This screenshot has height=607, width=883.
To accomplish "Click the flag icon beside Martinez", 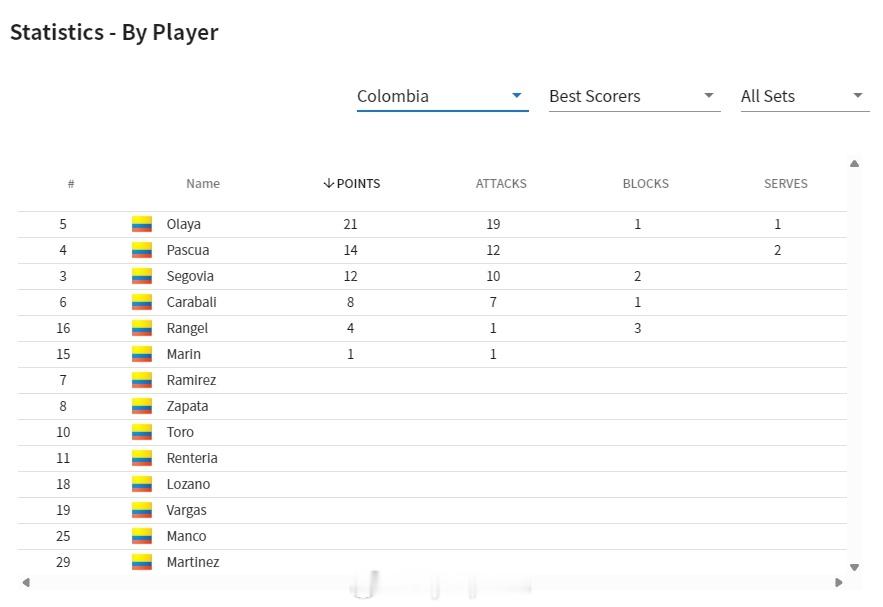I will point(142,562).
